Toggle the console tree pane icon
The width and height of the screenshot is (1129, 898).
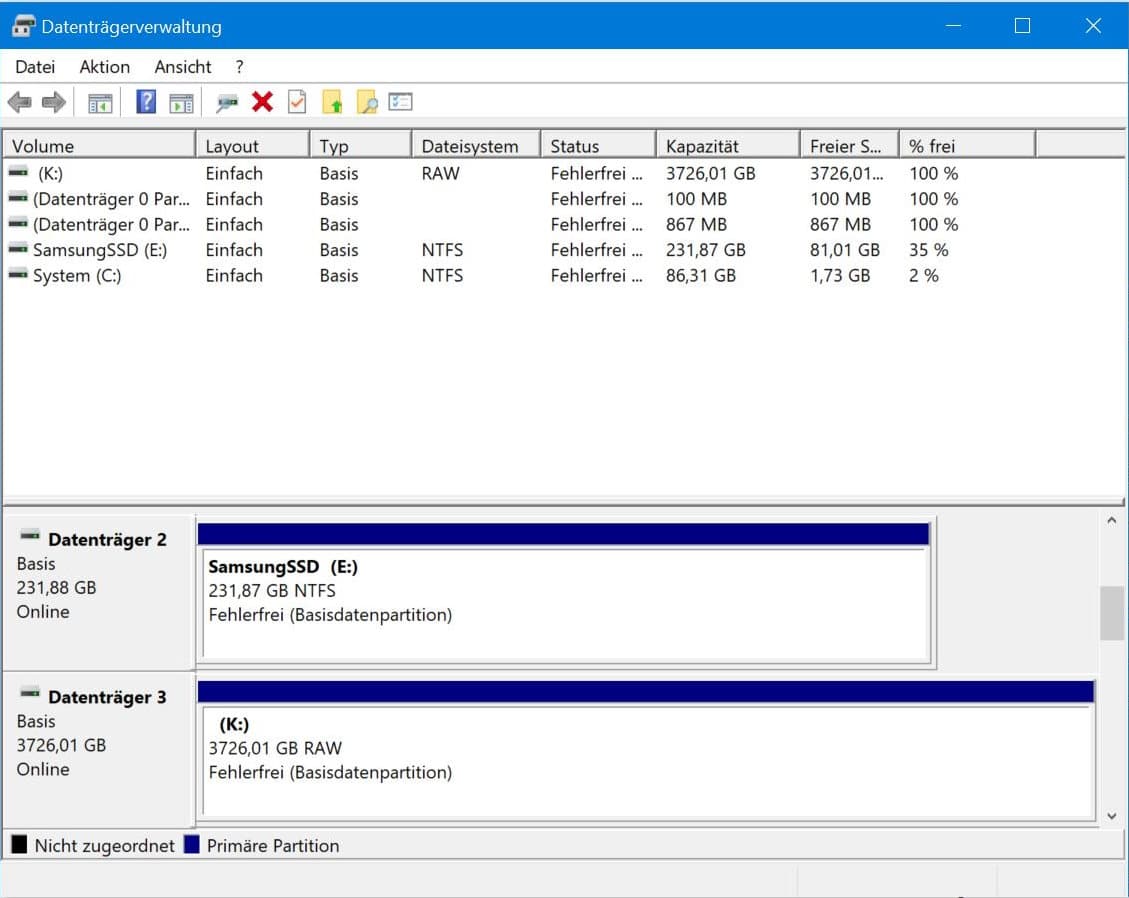(x=100, y=103)
